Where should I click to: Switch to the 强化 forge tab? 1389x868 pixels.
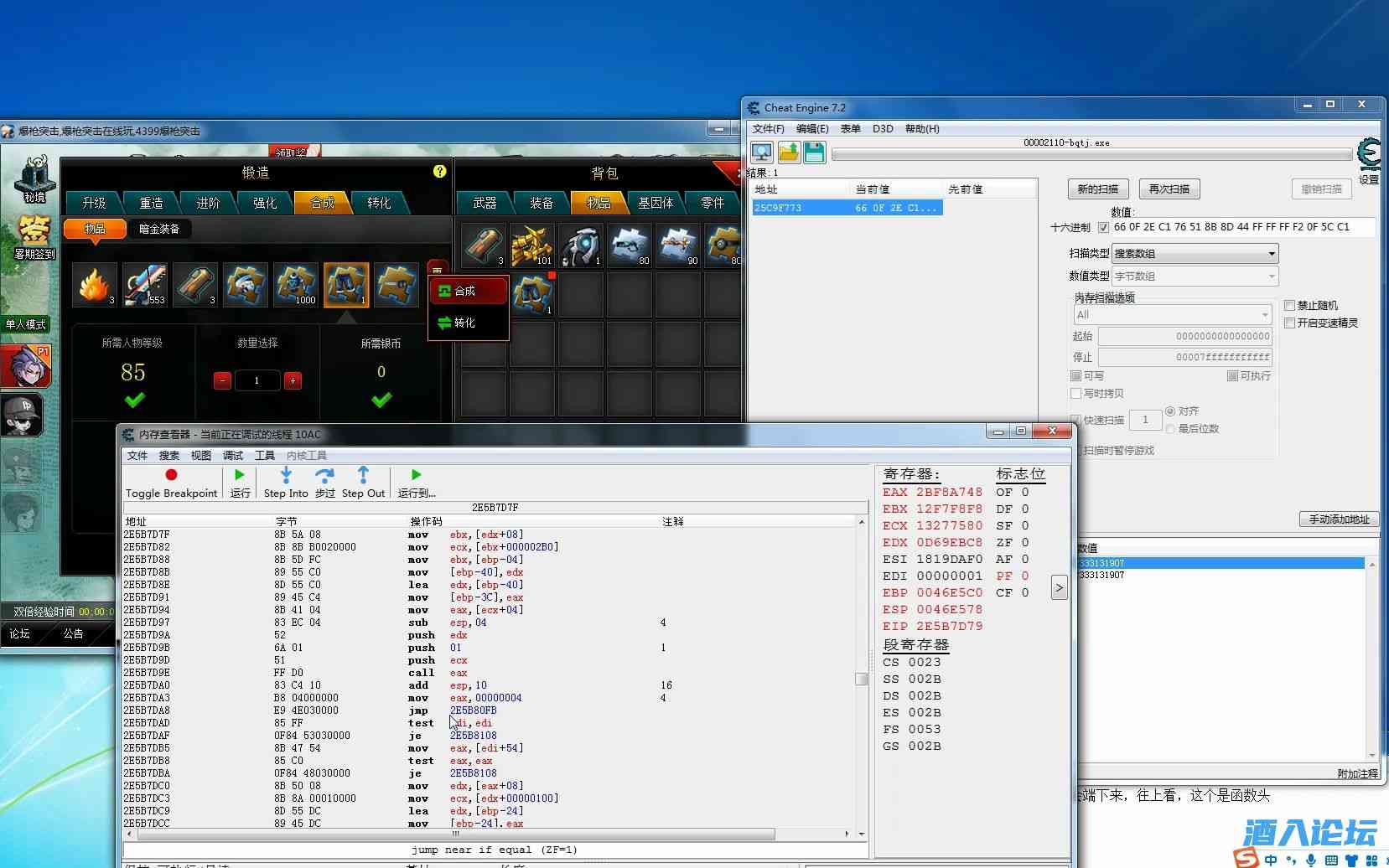pos(265,203)
